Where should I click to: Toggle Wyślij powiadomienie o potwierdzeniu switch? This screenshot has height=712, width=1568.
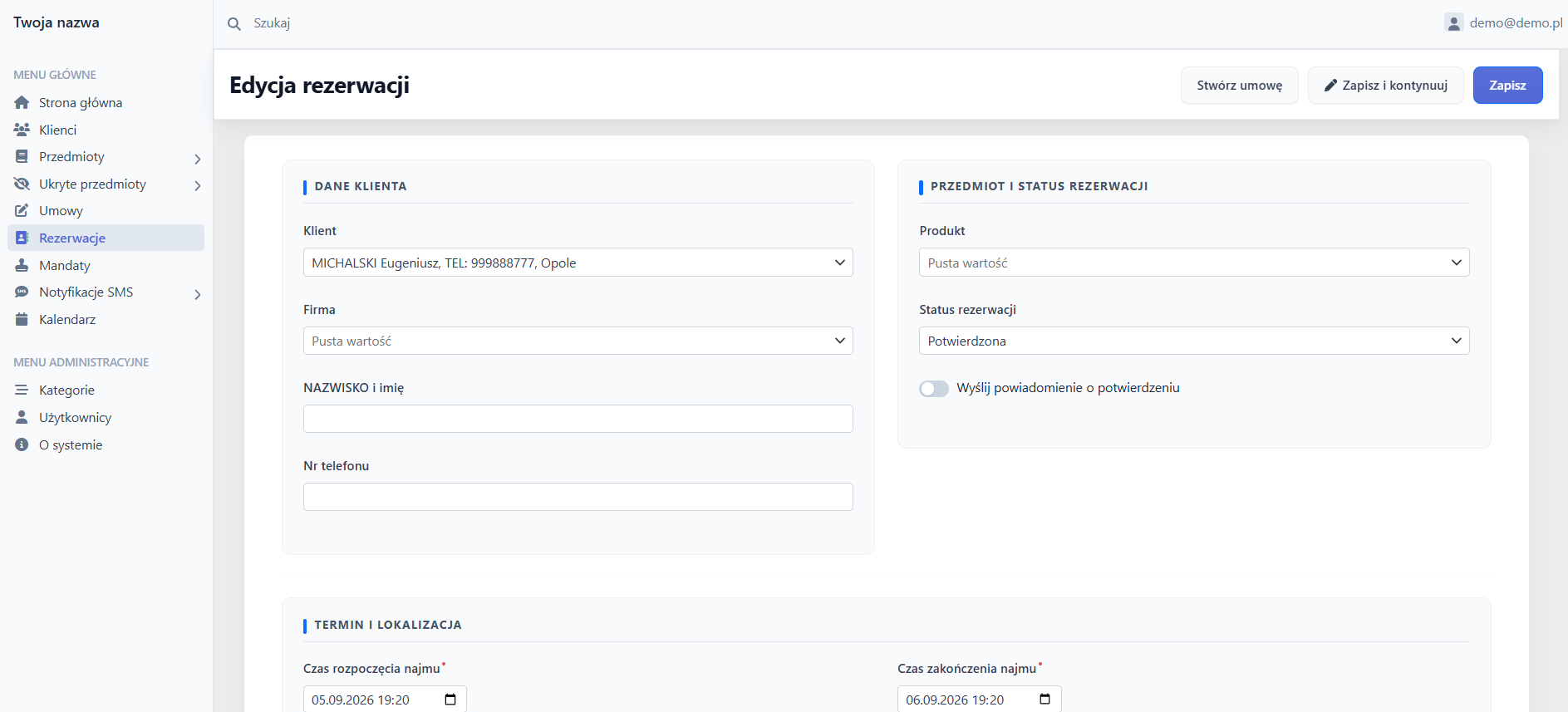(x=934, y=388)
